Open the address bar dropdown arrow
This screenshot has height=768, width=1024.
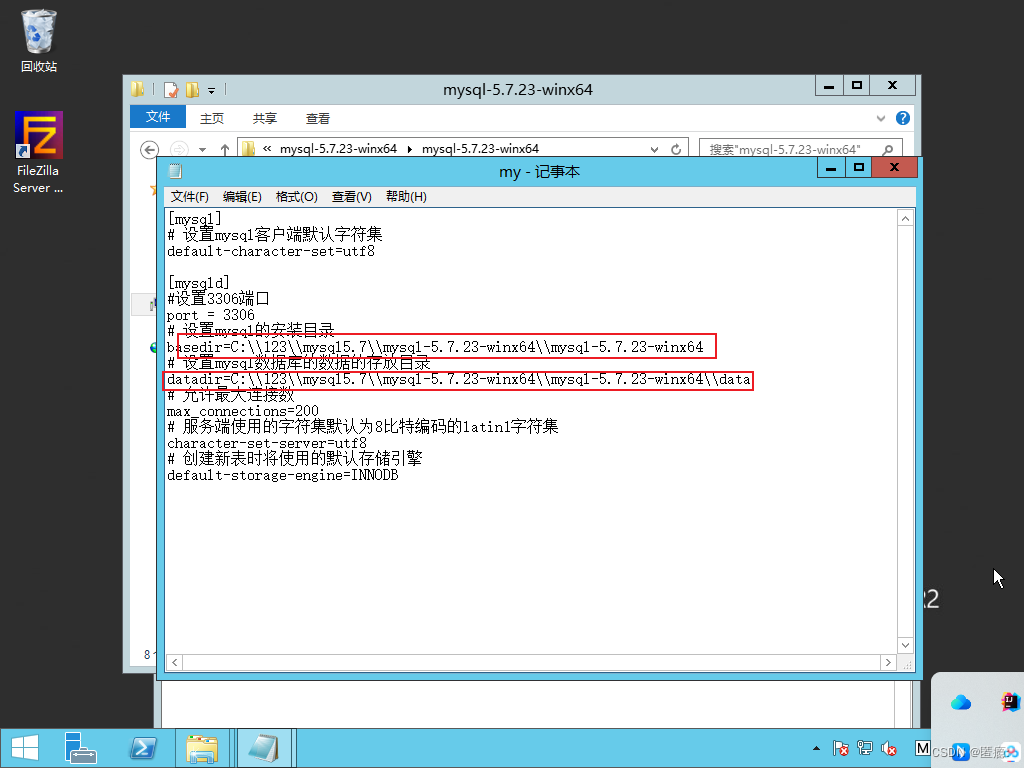click(x=655, y=148)
